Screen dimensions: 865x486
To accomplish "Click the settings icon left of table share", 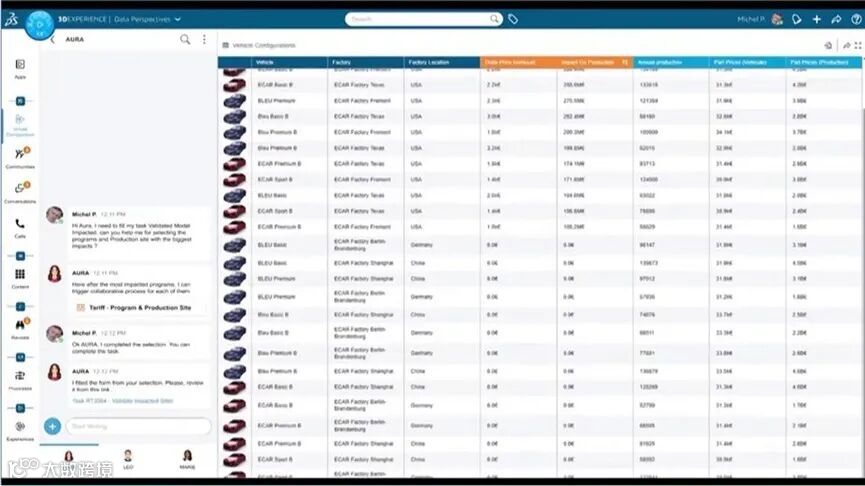I will 829,45.
